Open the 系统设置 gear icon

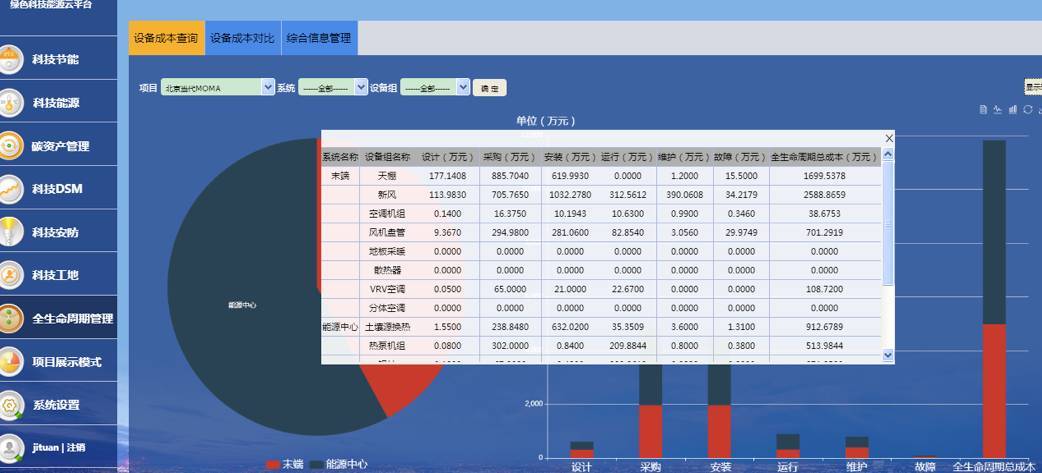(x=10, y=405)
